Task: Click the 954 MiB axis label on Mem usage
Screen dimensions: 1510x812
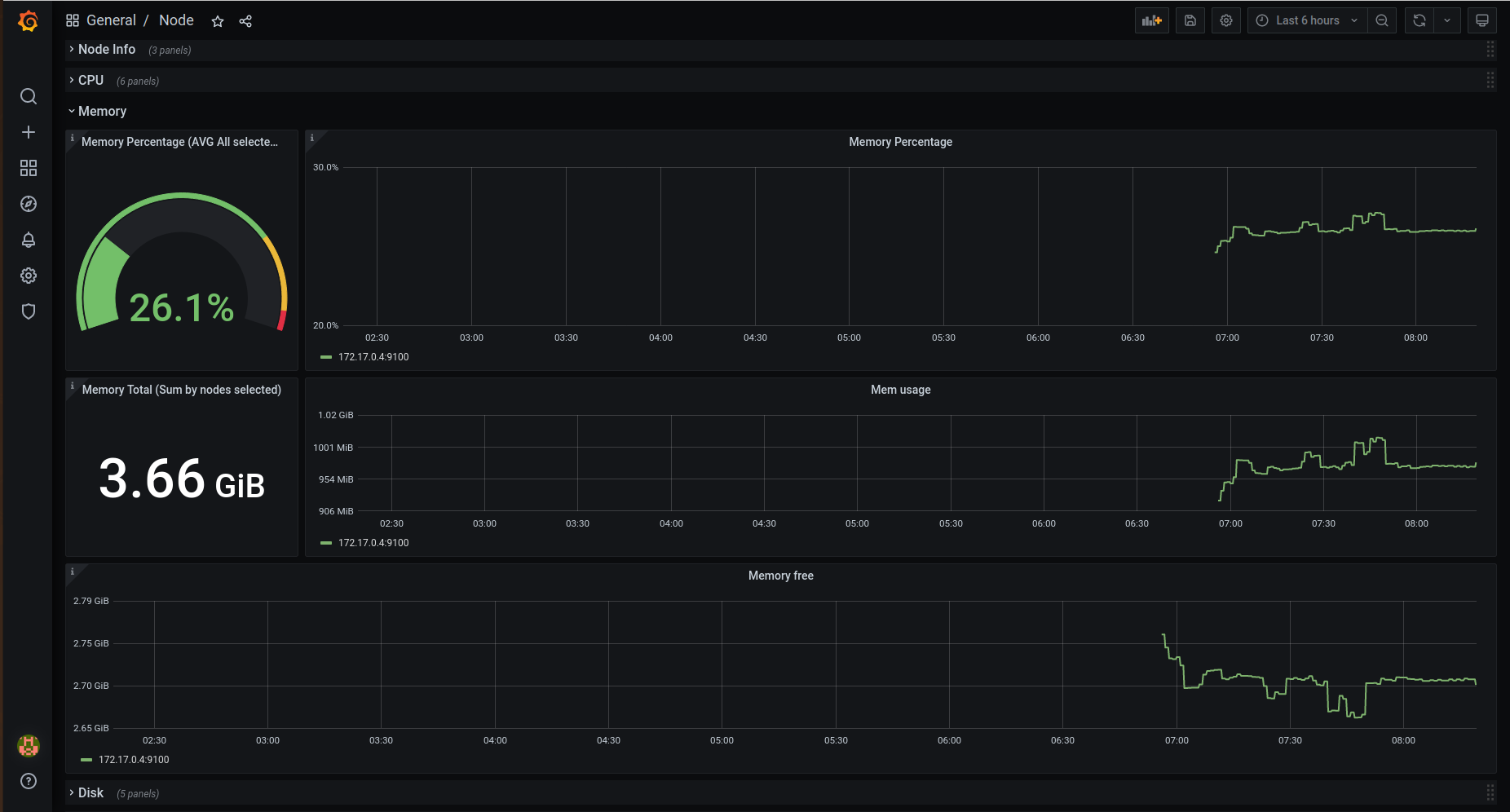Action: (x=336, y=479)
